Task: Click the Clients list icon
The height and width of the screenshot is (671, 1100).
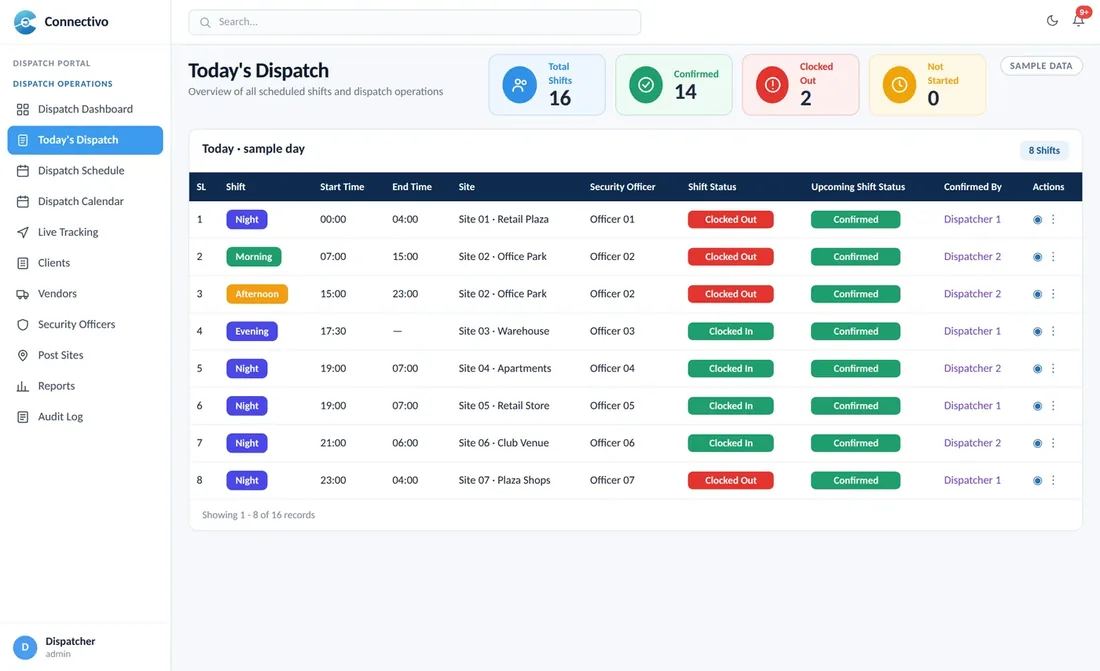Action: tap(22, 263)
